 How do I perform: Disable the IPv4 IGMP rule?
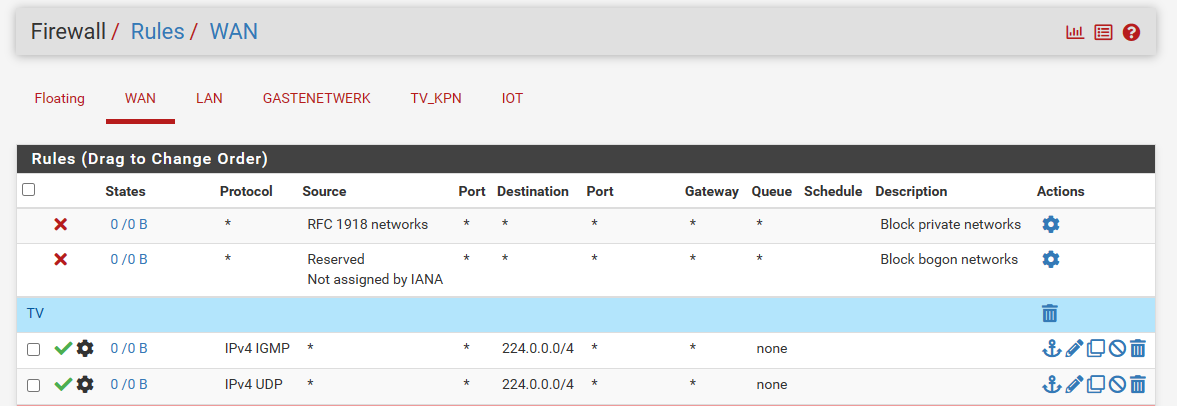pyautogui.click(x=1117, y=348)
